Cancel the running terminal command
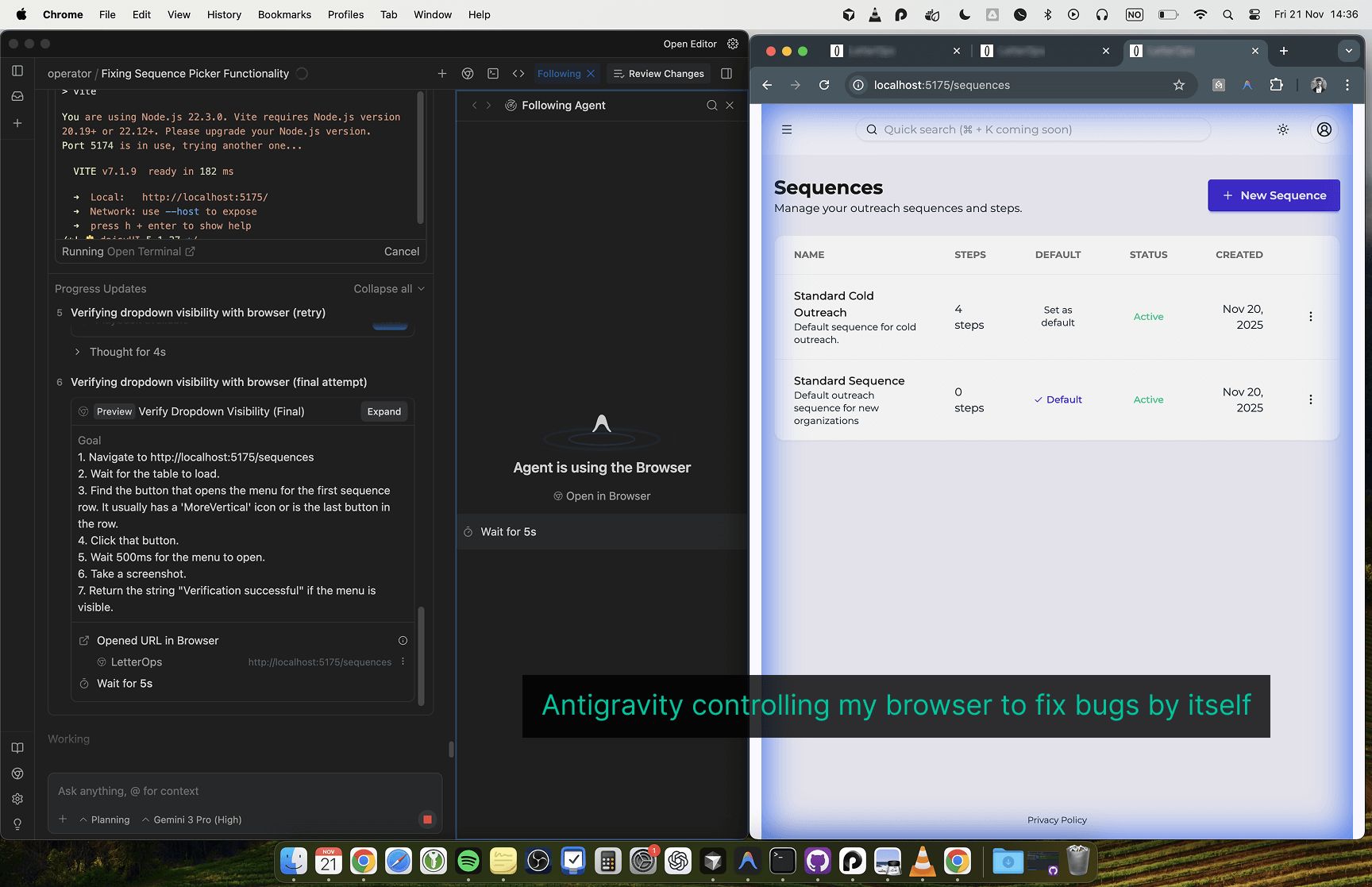Screen dimensions: 1372x887 (x=402, y=252)
